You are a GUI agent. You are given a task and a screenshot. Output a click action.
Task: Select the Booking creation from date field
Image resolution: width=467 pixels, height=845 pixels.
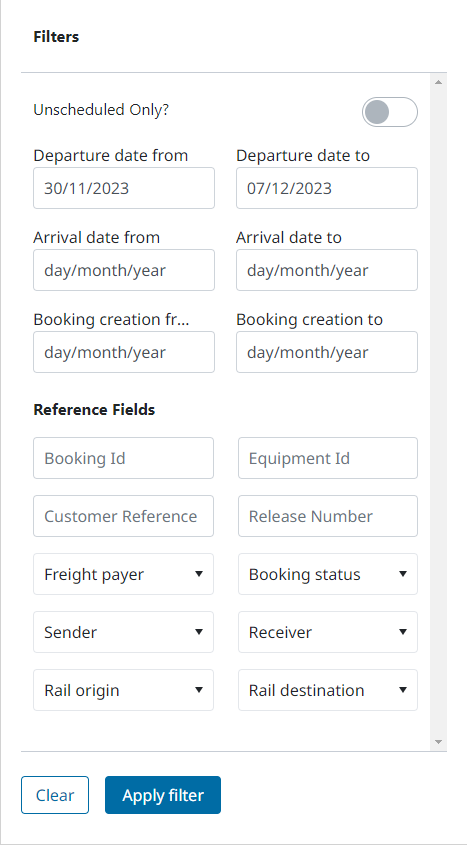click(124, 352)
